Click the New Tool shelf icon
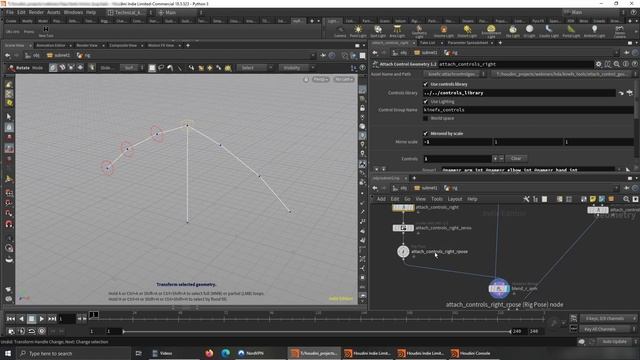This screenshot has width=640, height=360. 46,31
